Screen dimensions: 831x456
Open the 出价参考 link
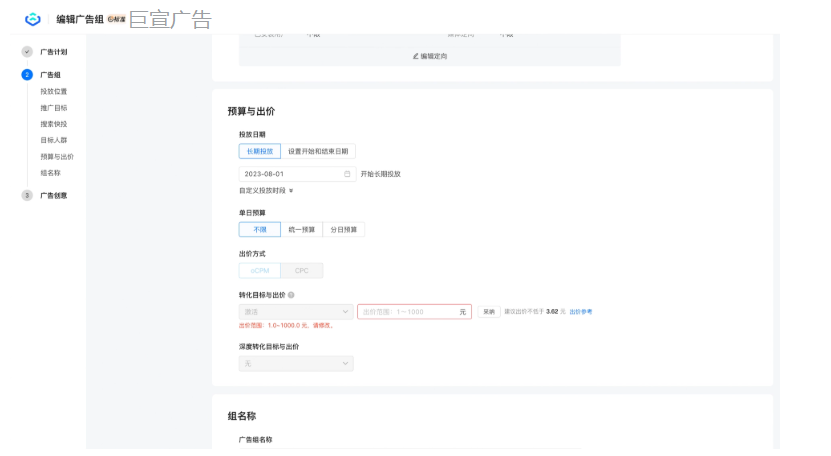click(x=581, y=312)
